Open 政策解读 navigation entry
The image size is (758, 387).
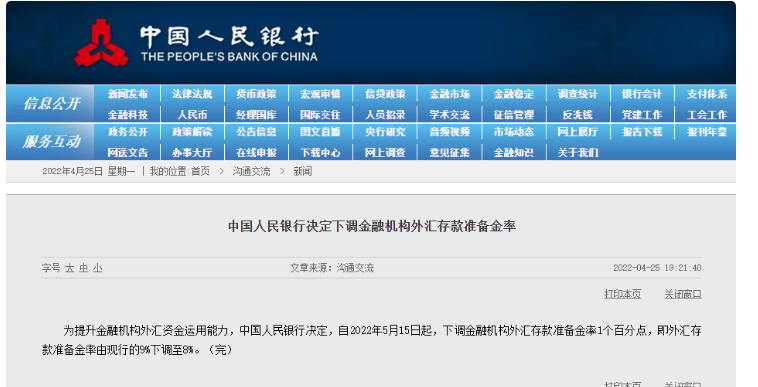pos(192,132)
